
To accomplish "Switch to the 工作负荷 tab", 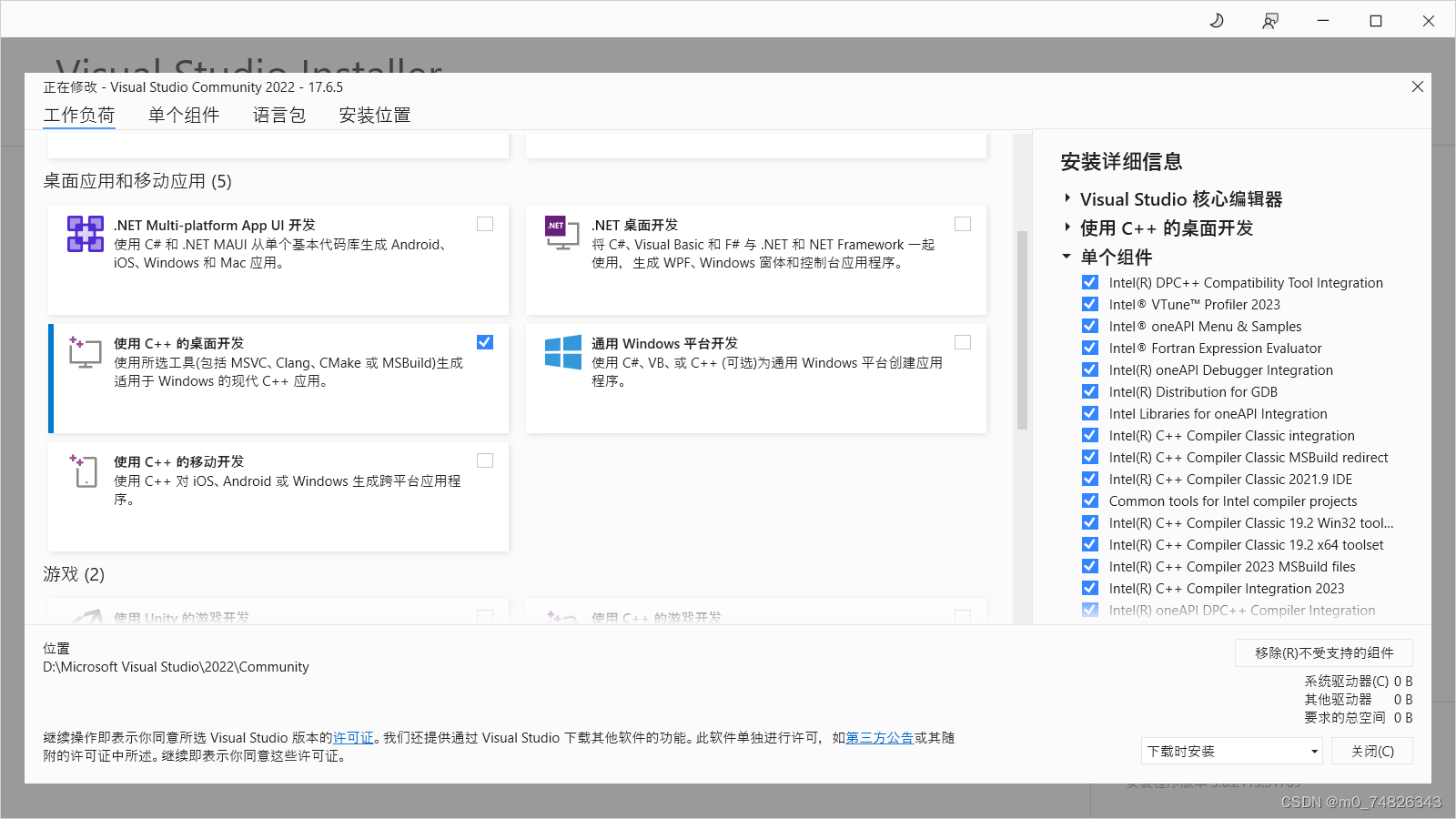I will tap(79, 115).
